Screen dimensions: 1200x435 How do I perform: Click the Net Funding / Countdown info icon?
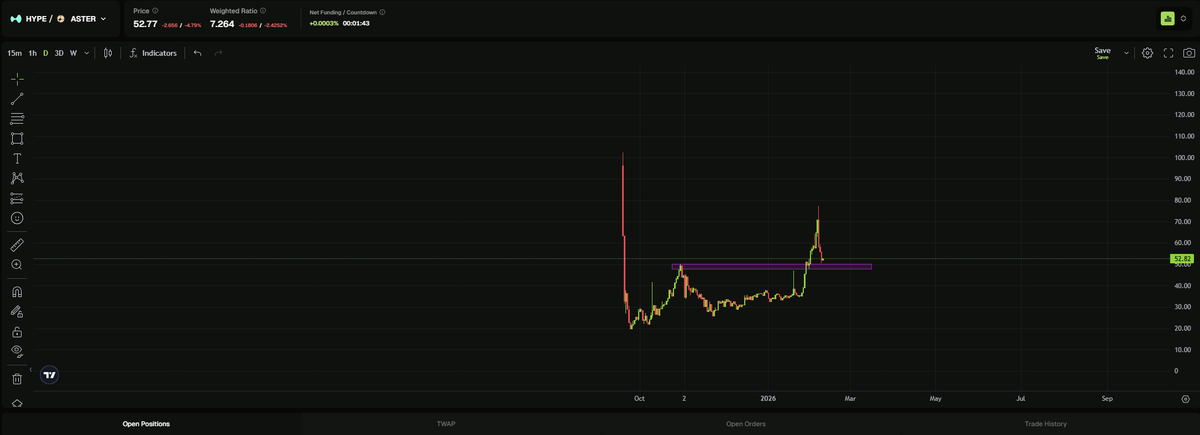point(382,12)
